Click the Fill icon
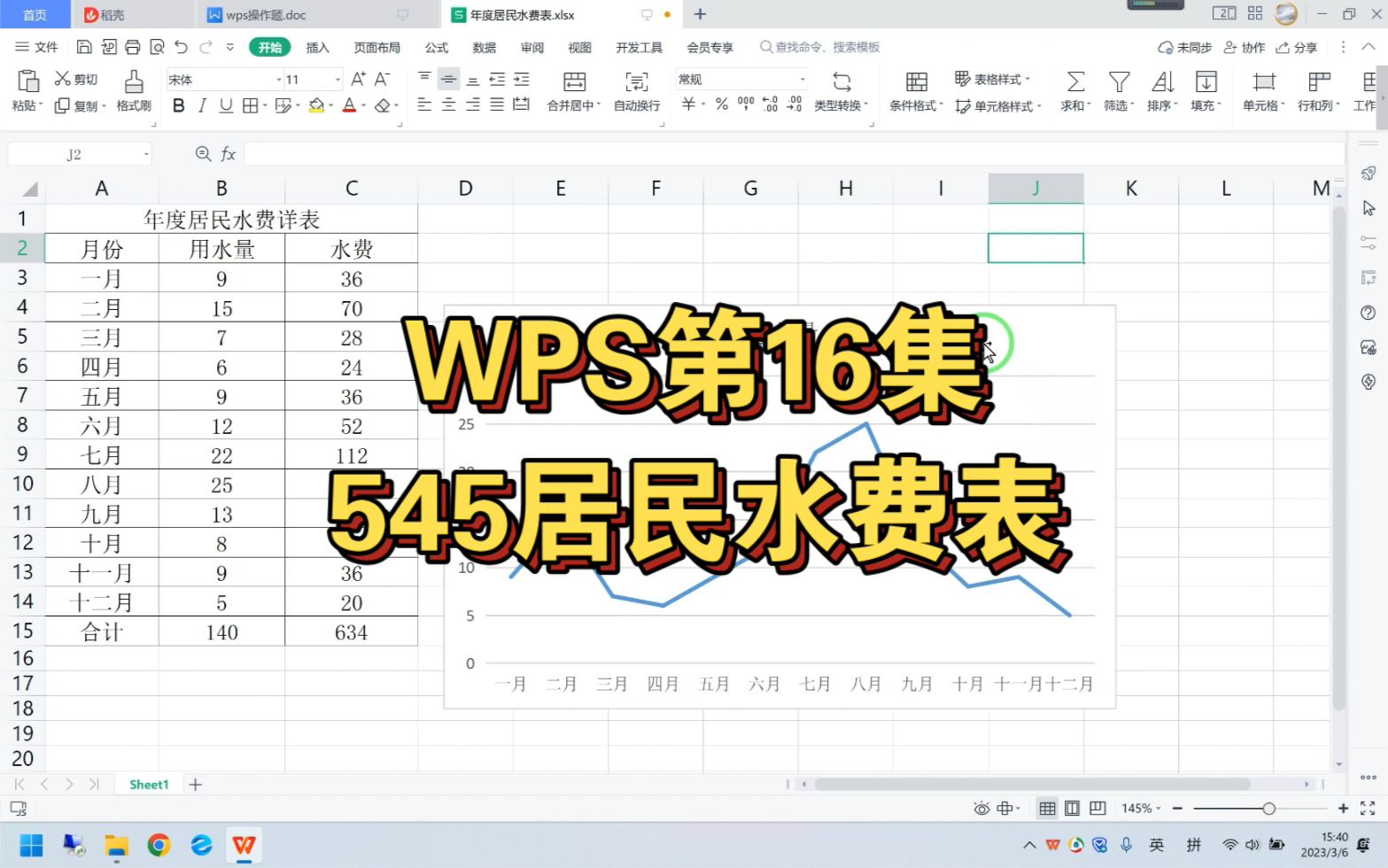The image size is (1388, 868). 1206,81
